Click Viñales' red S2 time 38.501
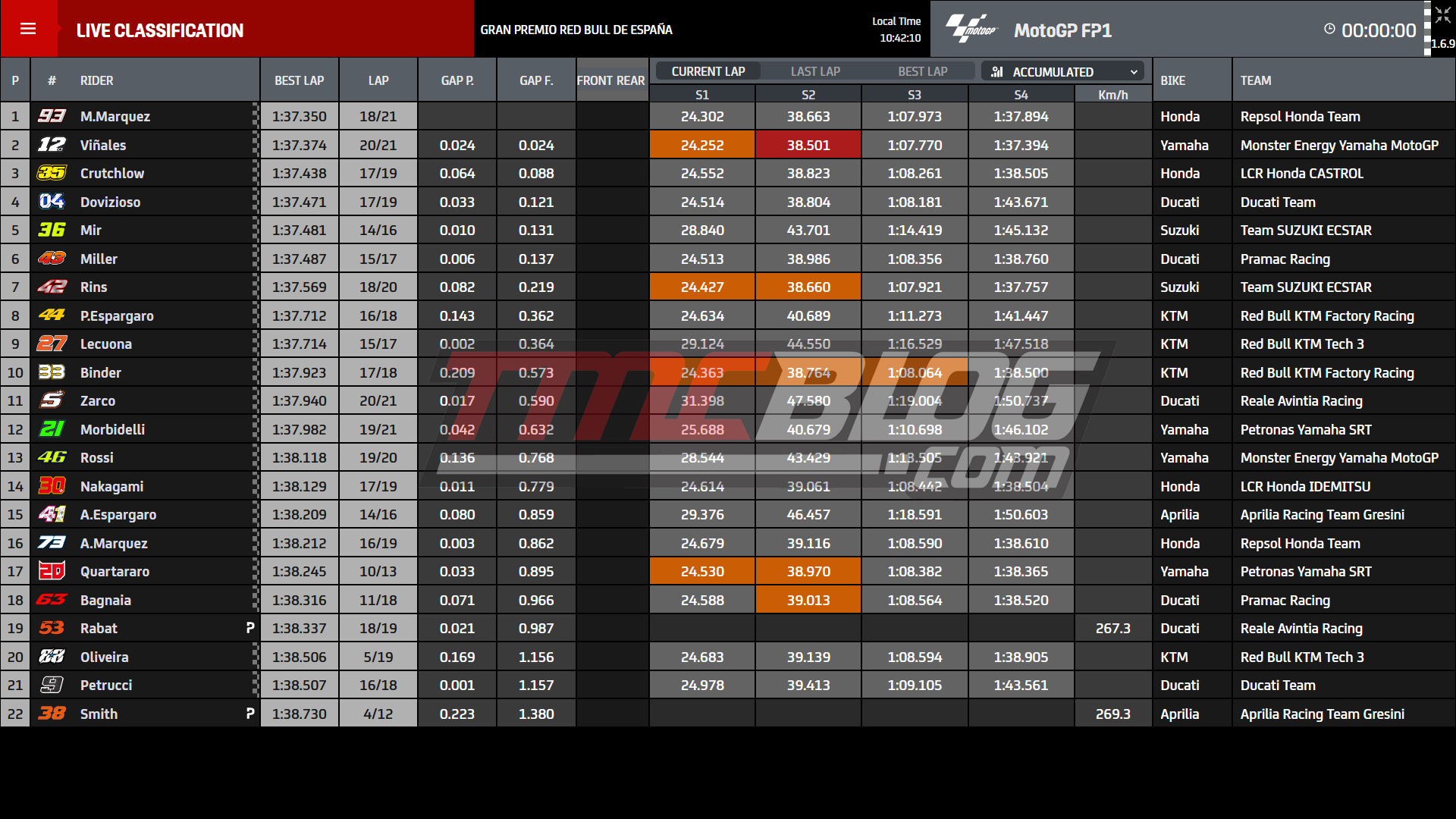The width and height of the screenshot is (1456, 819). [x=808, y=145]
